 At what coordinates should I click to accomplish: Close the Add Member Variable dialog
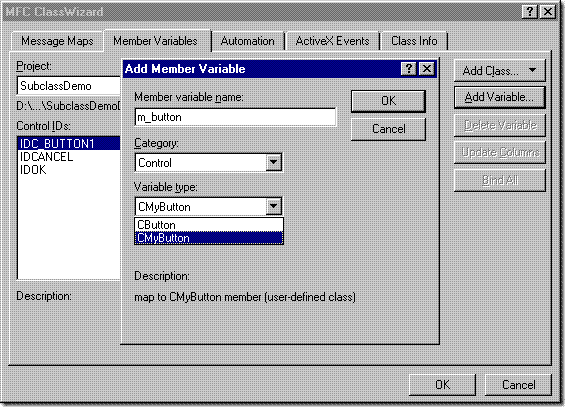point(427,68)
